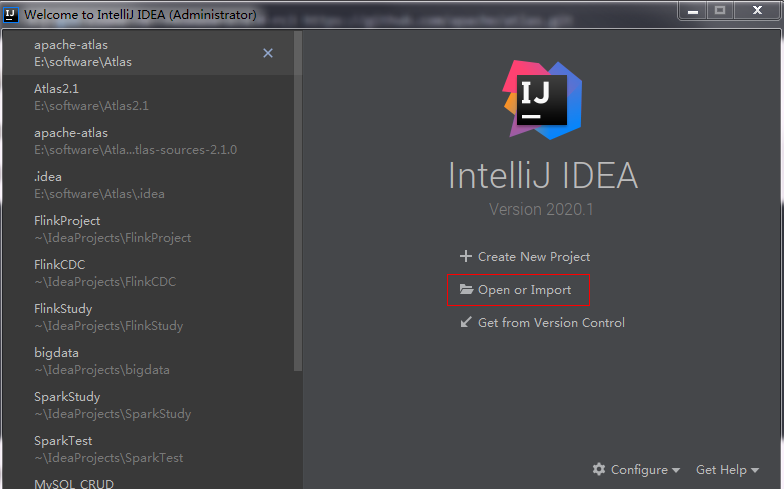
Task: Open the Get Help menu label
Action: (721, 470)
